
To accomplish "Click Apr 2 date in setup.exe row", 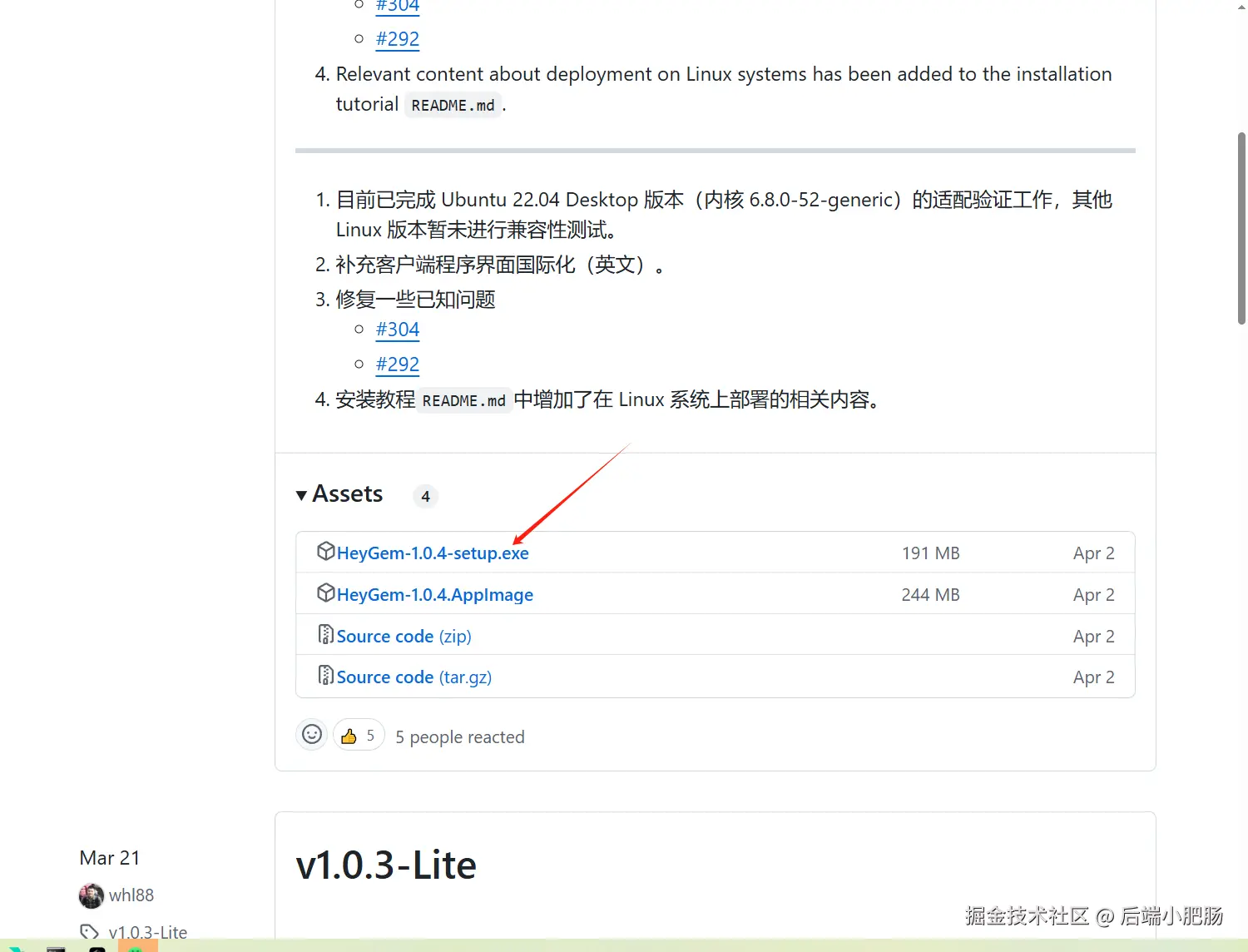I will click(x=1093, y=553).
